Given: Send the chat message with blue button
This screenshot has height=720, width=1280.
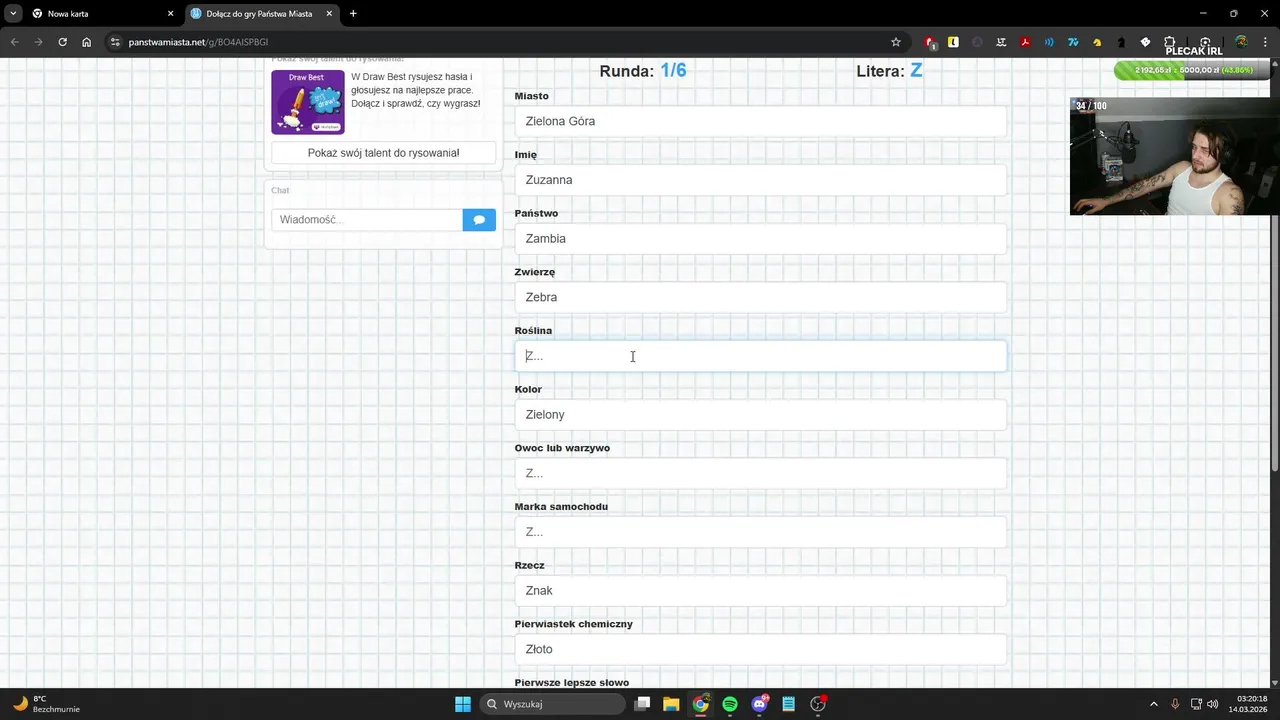Looking at the screenshot, I should tap(479, 220).
